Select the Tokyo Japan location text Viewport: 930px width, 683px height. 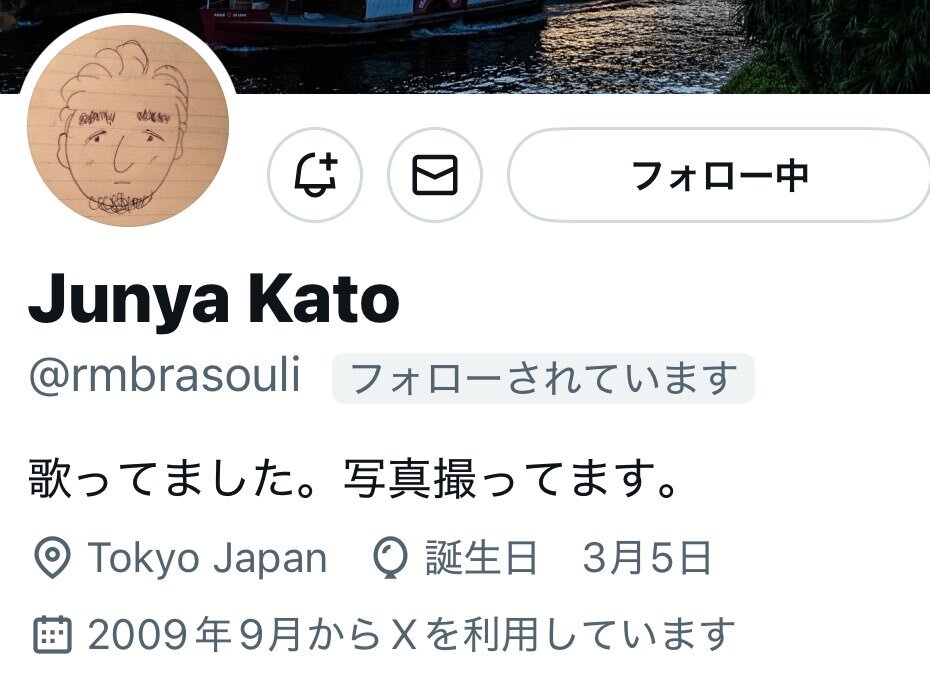pos(208,558)
